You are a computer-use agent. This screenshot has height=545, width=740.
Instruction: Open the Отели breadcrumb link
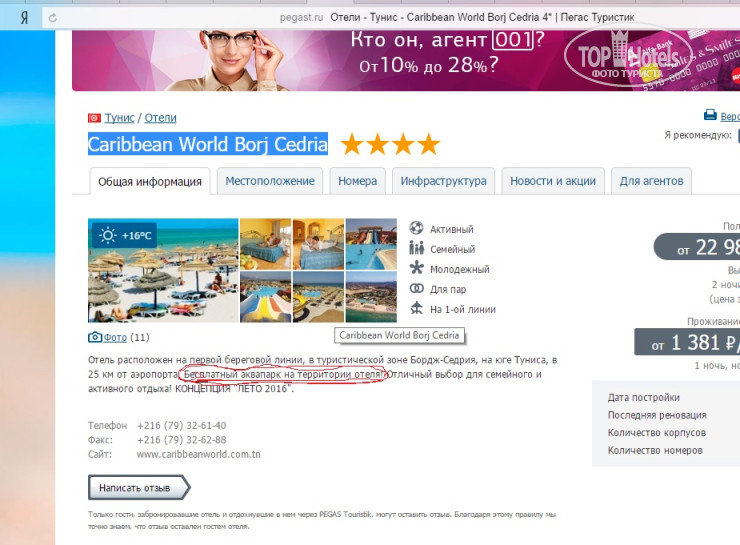coord(160,118)
